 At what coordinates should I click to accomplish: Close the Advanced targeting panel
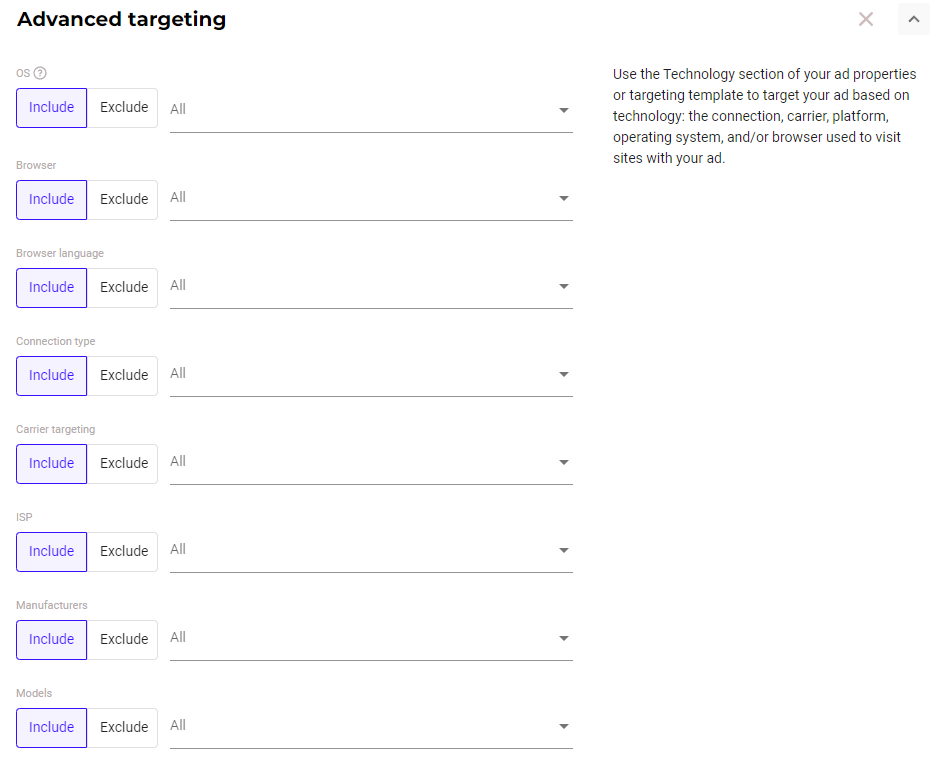point(866,19)
